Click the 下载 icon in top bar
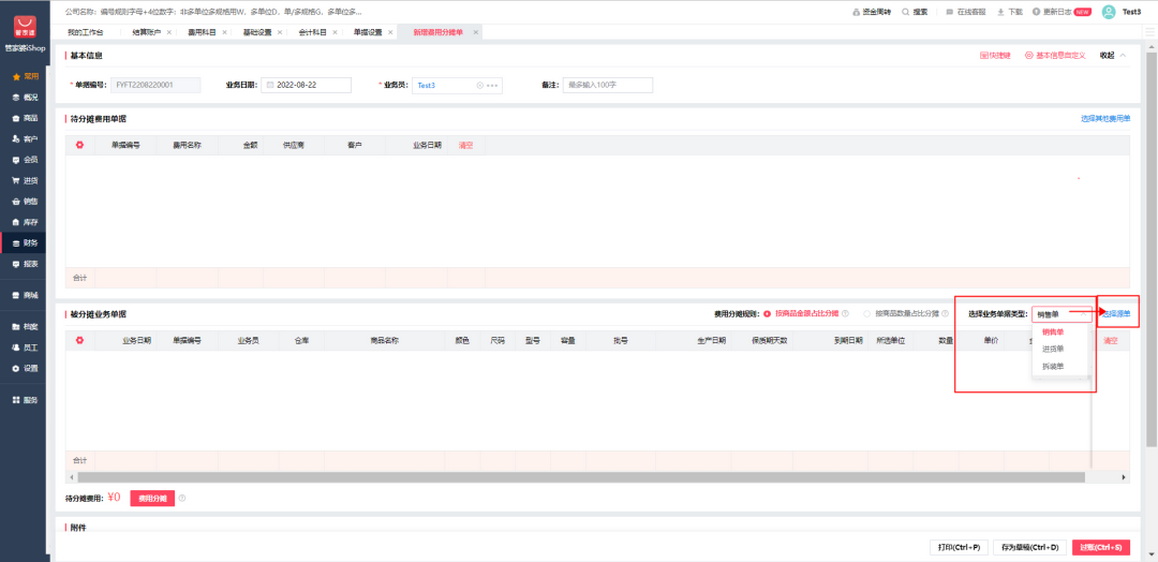Viewport: 1158px width, 562px height. click(1001, 12)
